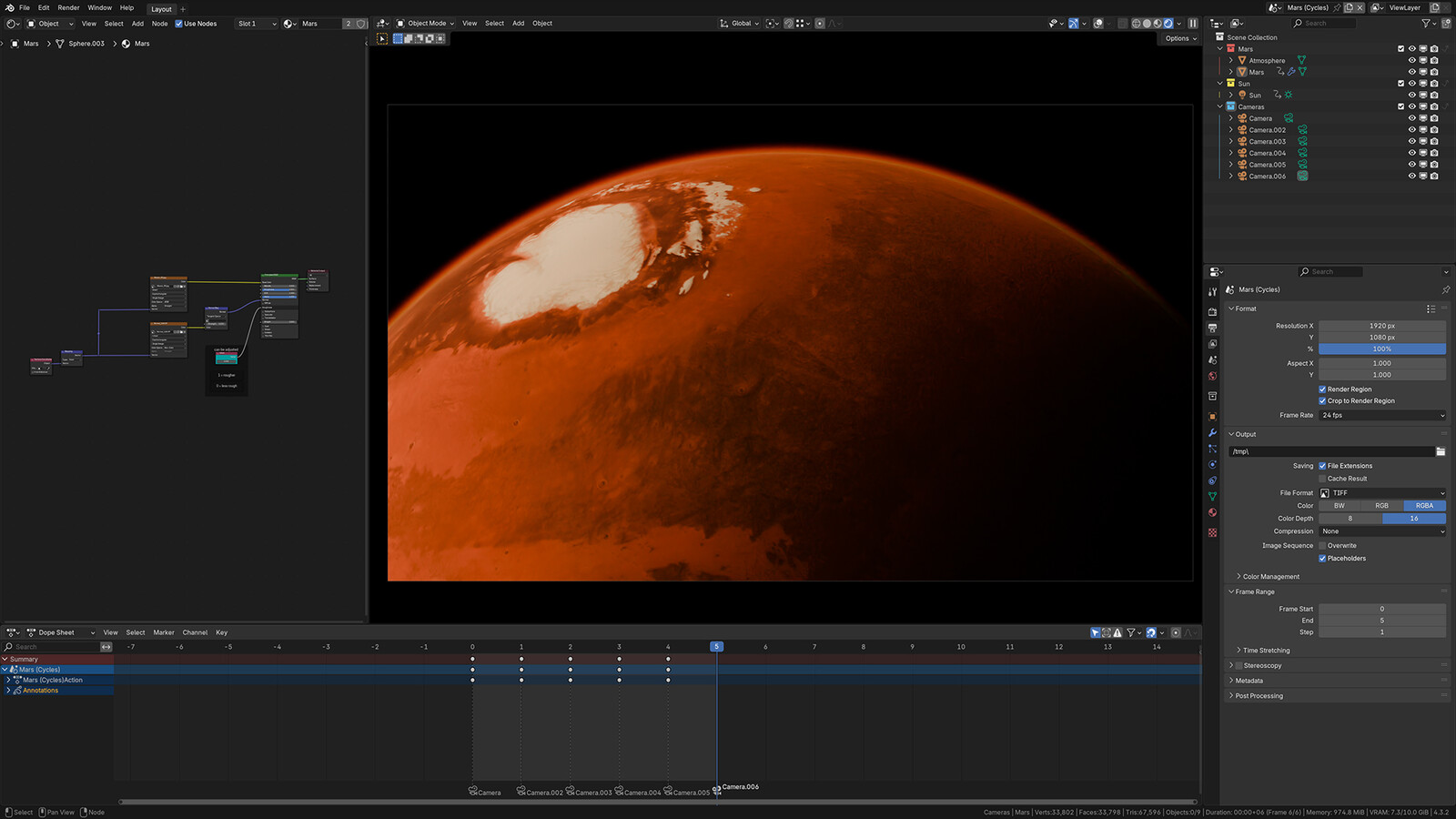Screen dimensions: 1456x819
Task: Click folder icon beside /tmp\ output path
Action: click(1441, 451)
